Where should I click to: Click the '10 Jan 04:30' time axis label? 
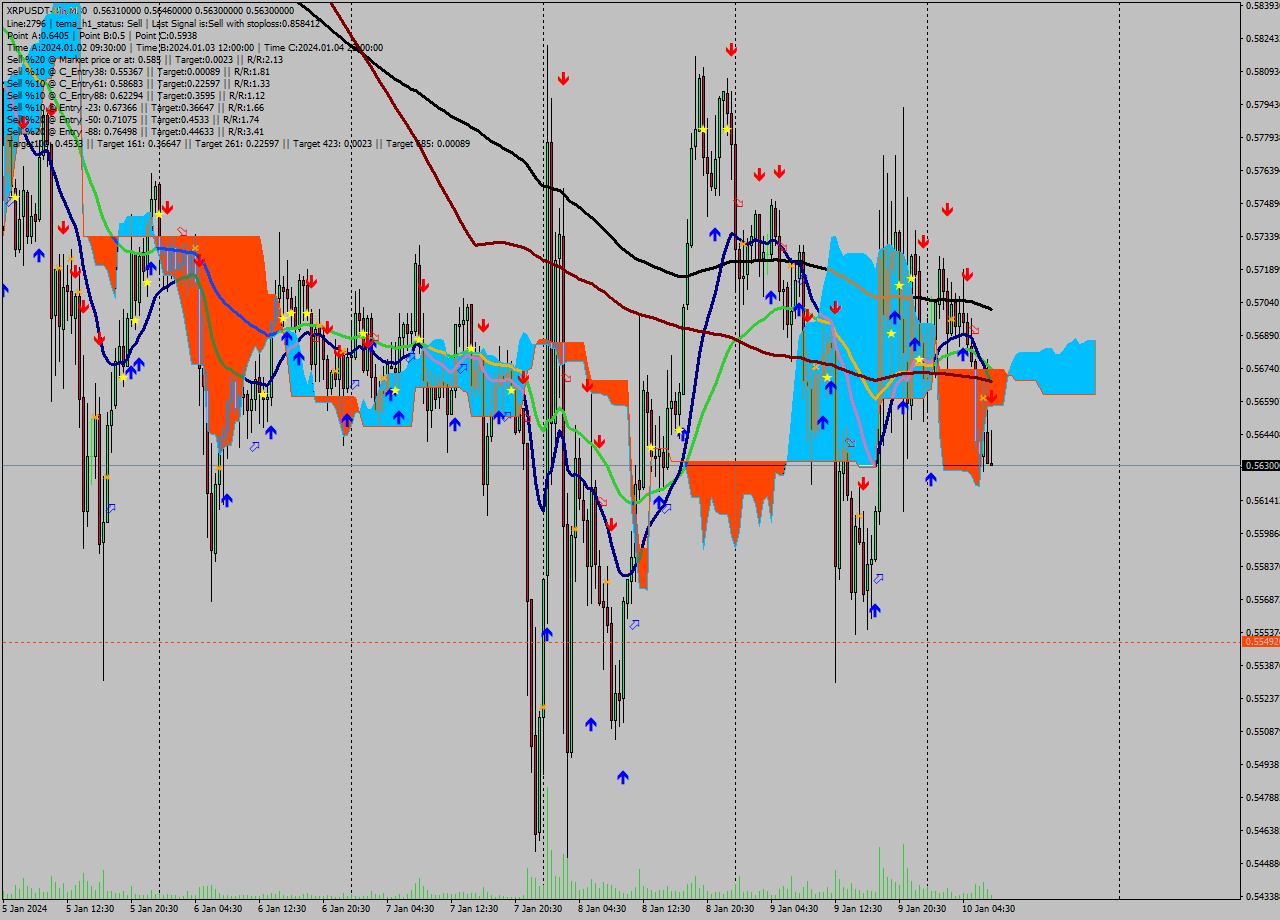tap(988, 909)
